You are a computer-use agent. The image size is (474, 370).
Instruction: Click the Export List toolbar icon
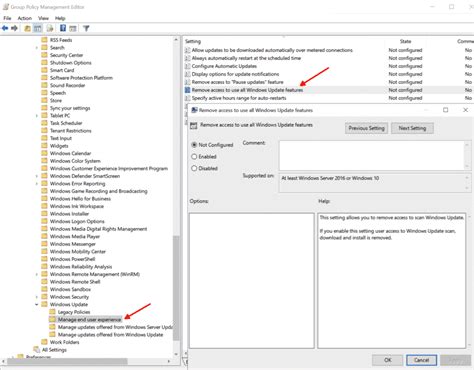click(x=50, y=29)
